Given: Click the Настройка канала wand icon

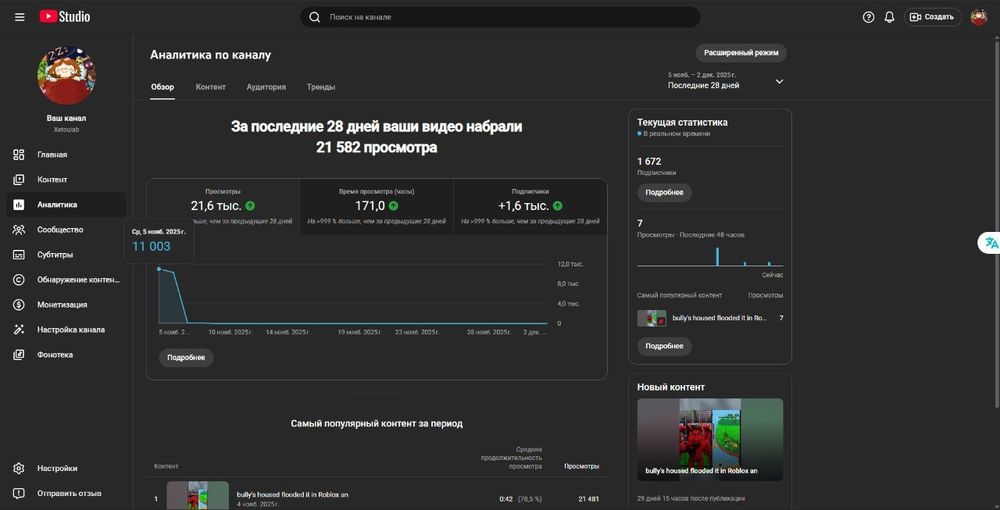Looking at the screenshot, I should click(18, 330).
